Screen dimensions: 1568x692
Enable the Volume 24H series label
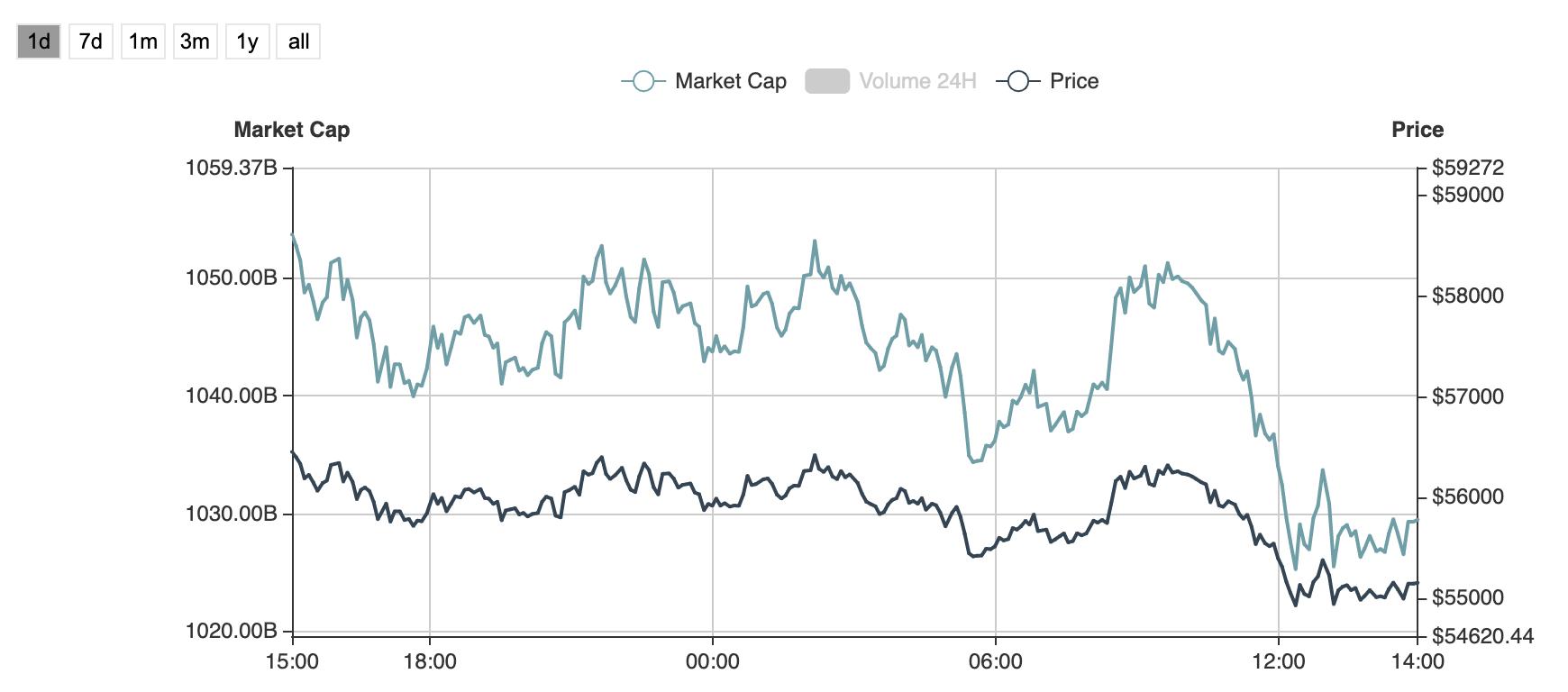[917, 81]
